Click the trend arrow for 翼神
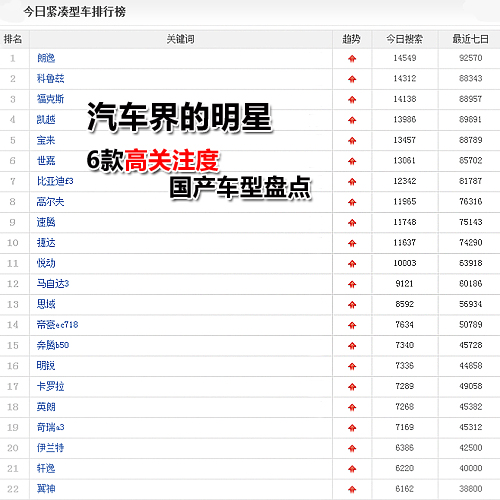 click(352, 490)
